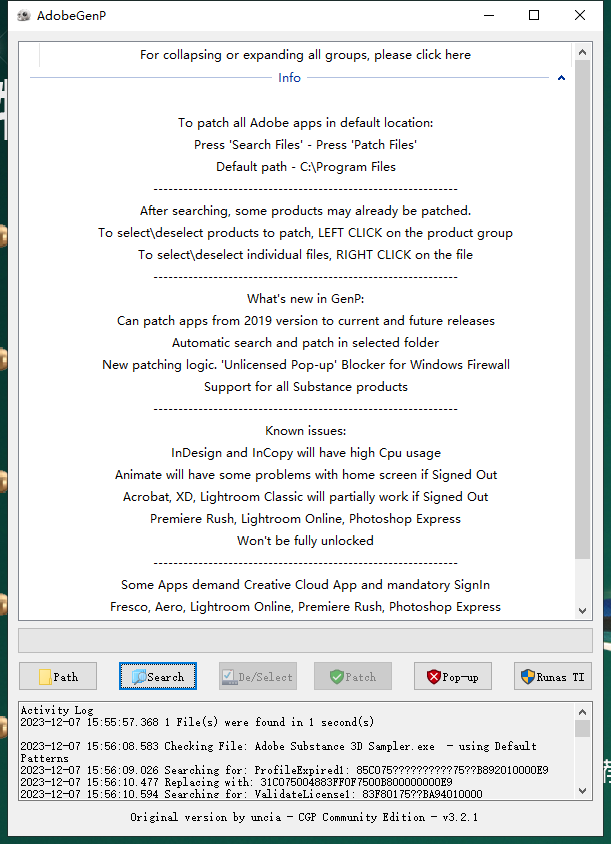The height and width of the screenshot is (844, 611).
Task: Click the Activity Log scroll up arrow
Action: click(x=582, y=712)
